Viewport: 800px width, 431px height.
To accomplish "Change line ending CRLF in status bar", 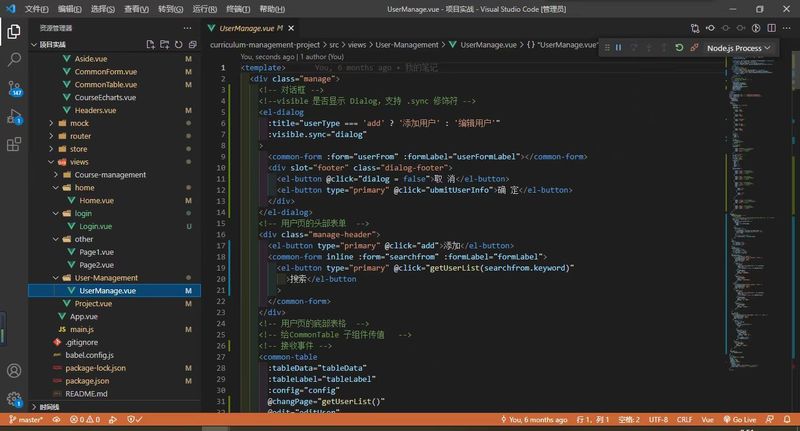I will coord(684,419).
